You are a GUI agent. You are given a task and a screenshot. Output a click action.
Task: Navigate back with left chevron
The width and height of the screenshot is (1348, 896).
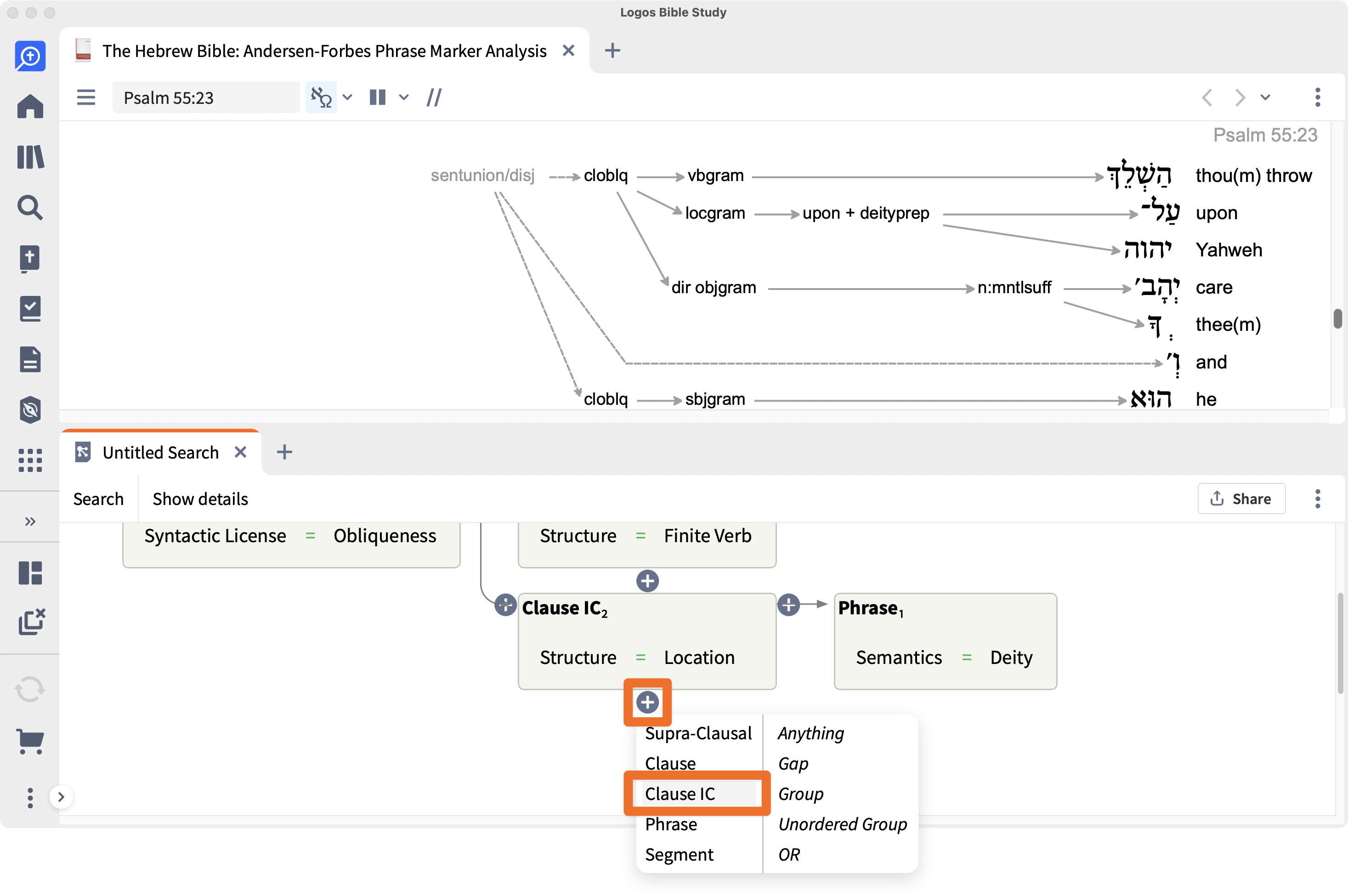pyautogui.click(x=1207, y=97)
